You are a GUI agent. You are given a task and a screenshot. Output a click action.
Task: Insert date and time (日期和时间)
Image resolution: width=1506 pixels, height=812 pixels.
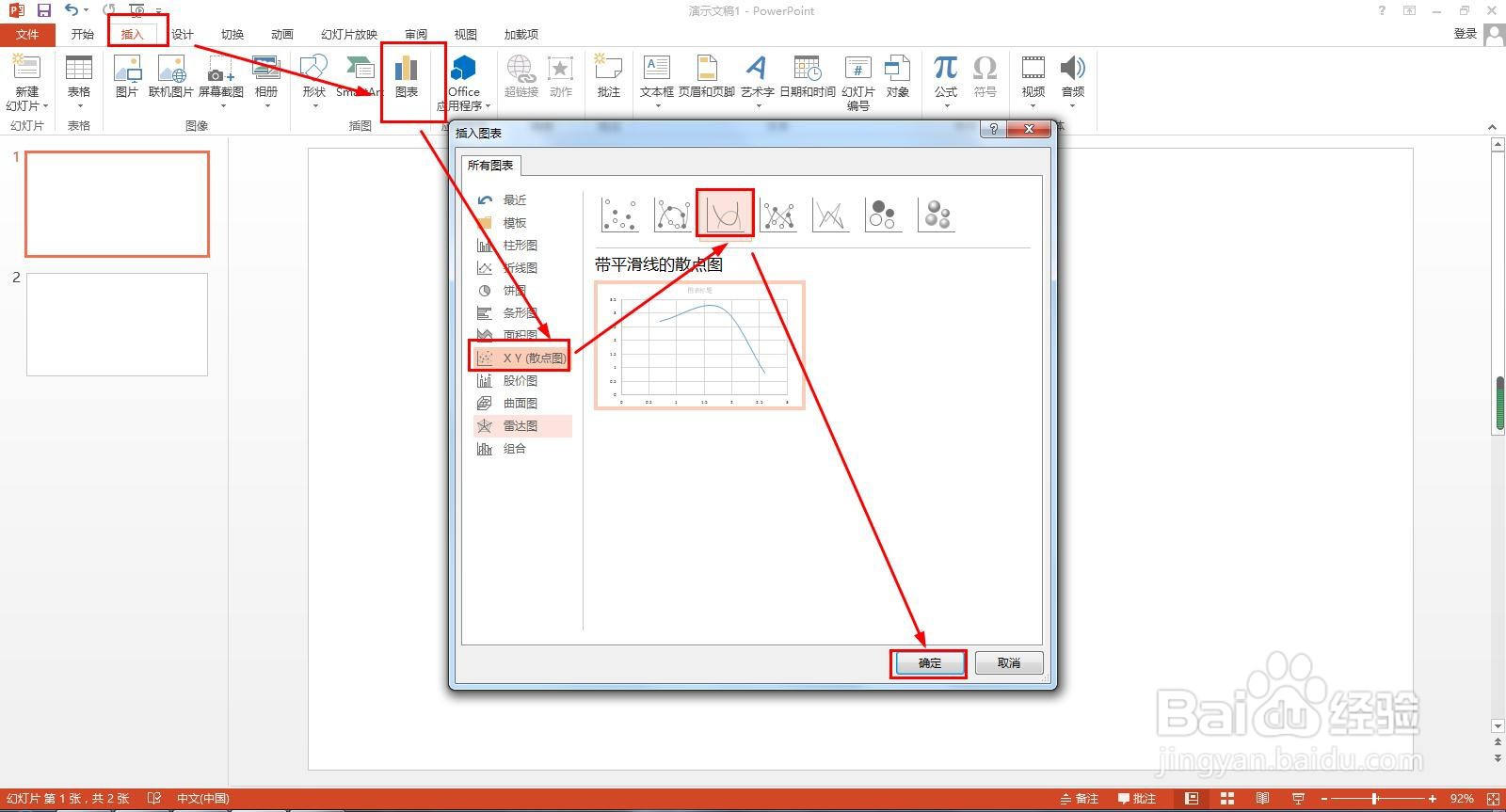807,76
